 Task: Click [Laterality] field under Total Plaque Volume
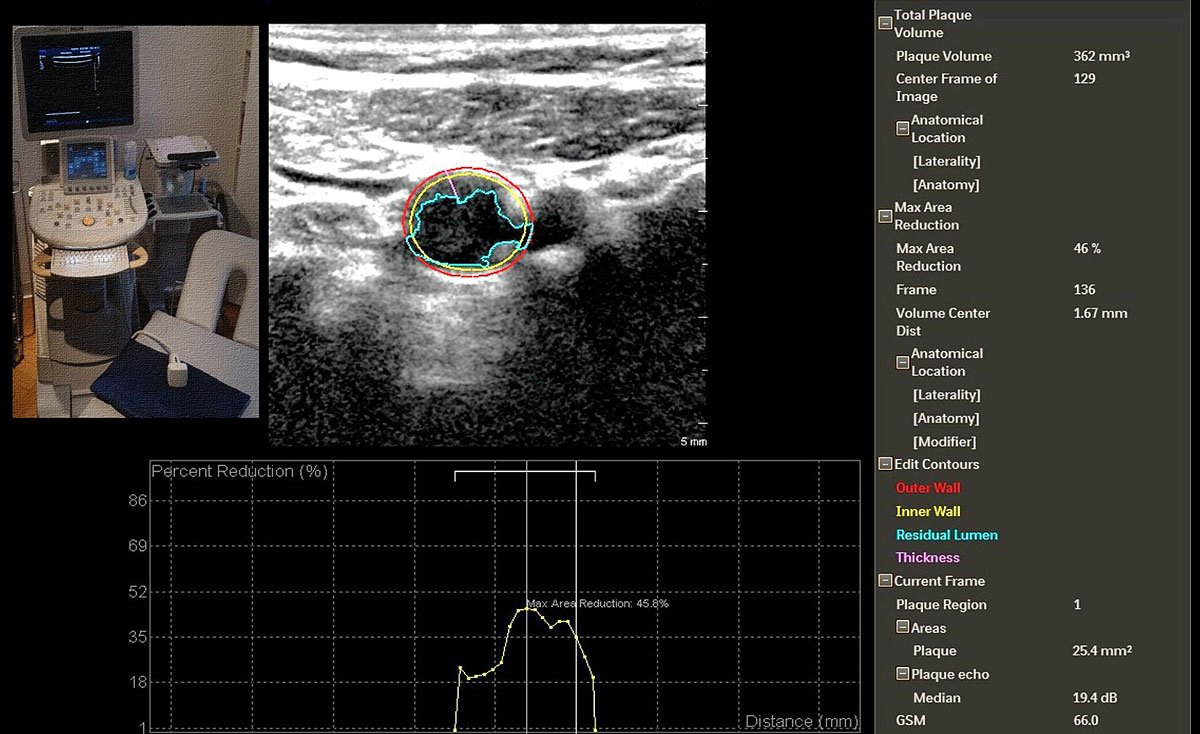tap(946, 161)
